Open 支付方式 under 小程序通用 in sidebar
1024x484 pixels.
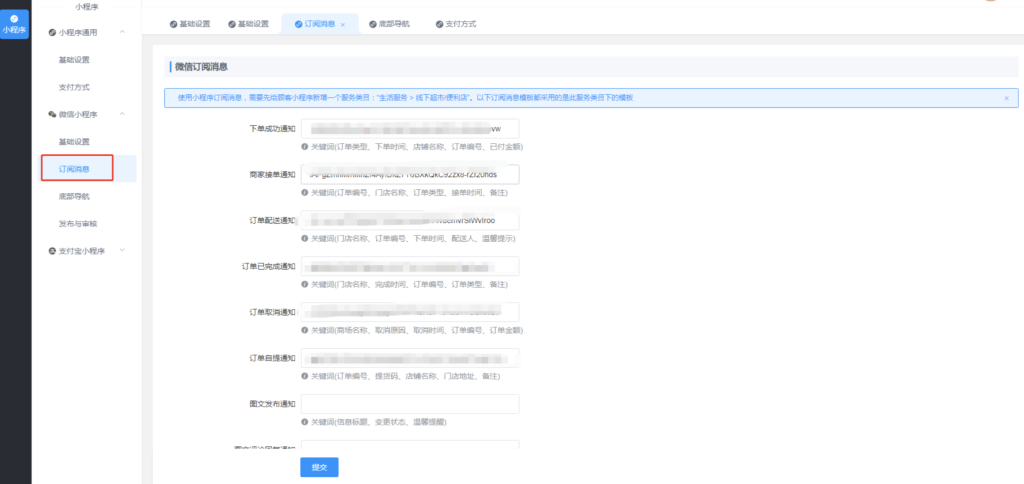click(74, 87)
